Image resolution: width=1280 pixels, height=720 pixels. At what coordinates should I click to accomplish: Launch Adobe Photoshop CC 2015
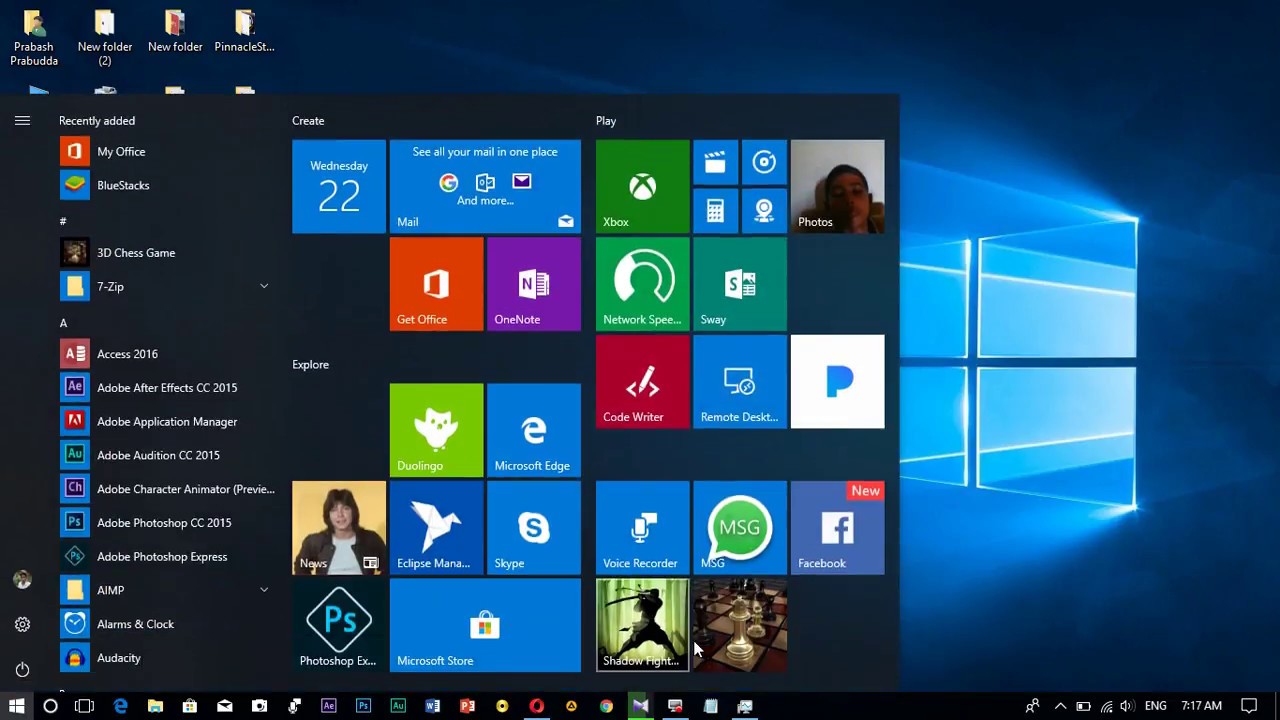coord(167,523)
